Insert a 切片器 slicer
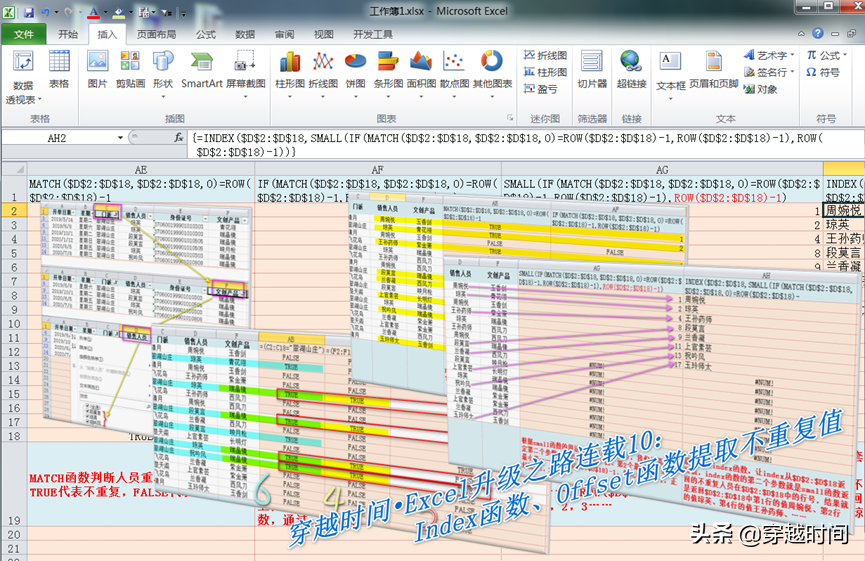The height and width of the screenshot is (561, 865). tap(592, 69)
